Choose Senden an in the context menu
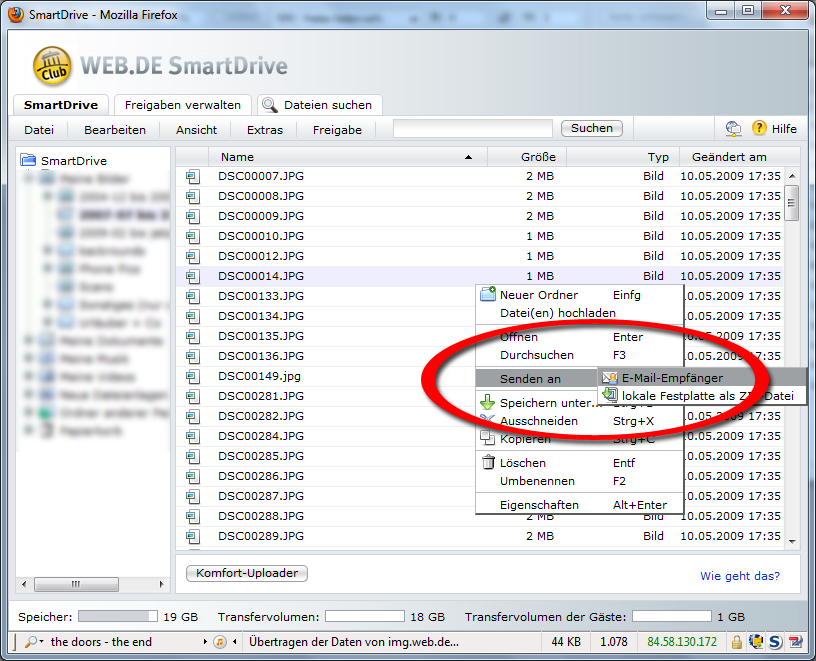Screen dimensions: 816x661 coord(537,378)
